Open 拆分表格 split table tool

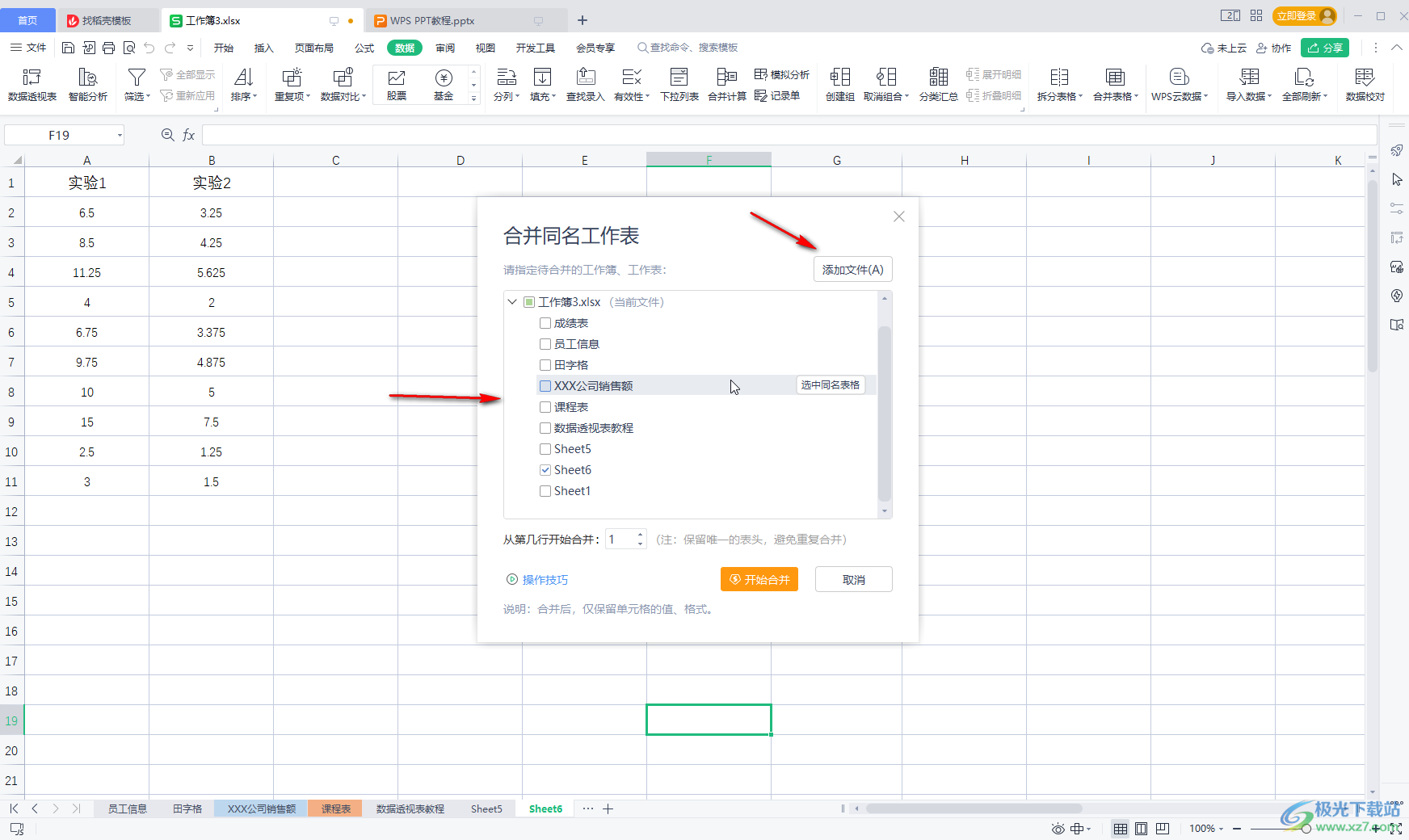click(x=1059, y=85)
